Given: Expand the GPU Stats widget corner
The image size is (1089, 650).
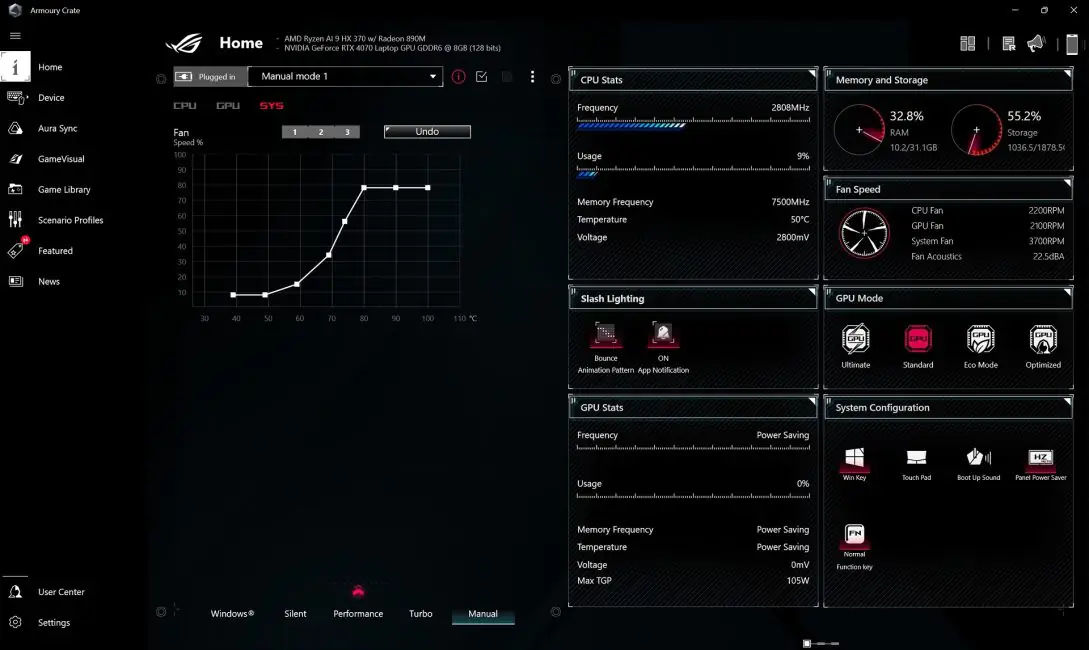Looking at the screenshot, I should point(811,401).
